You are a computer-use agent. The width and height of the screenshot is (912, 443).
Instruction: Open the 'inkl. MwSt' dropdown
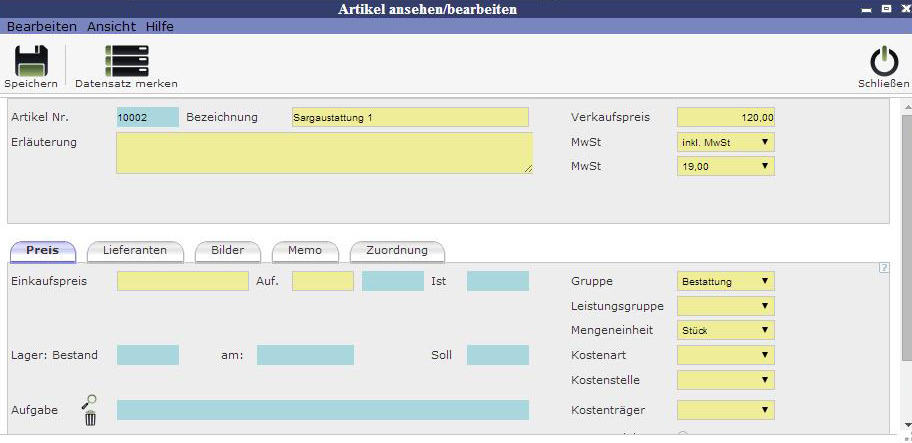click(725, 142)
